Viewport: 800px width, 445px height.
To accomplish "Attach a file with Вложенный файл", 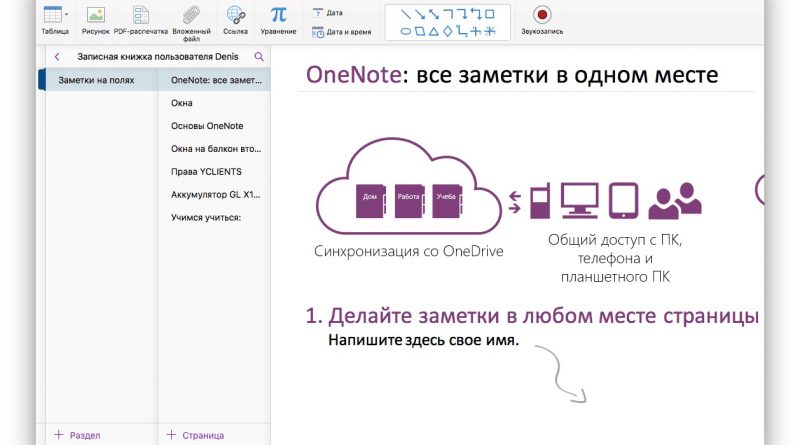I will coord(191,15).
